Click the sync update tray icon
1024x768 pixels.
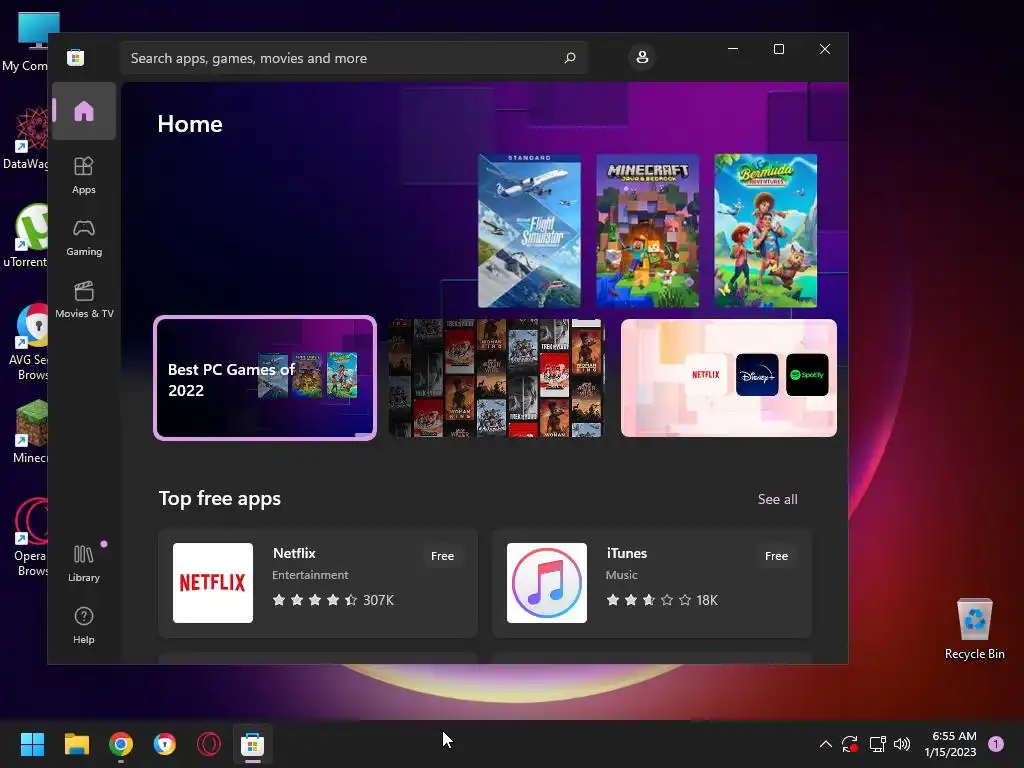point(850,744)
